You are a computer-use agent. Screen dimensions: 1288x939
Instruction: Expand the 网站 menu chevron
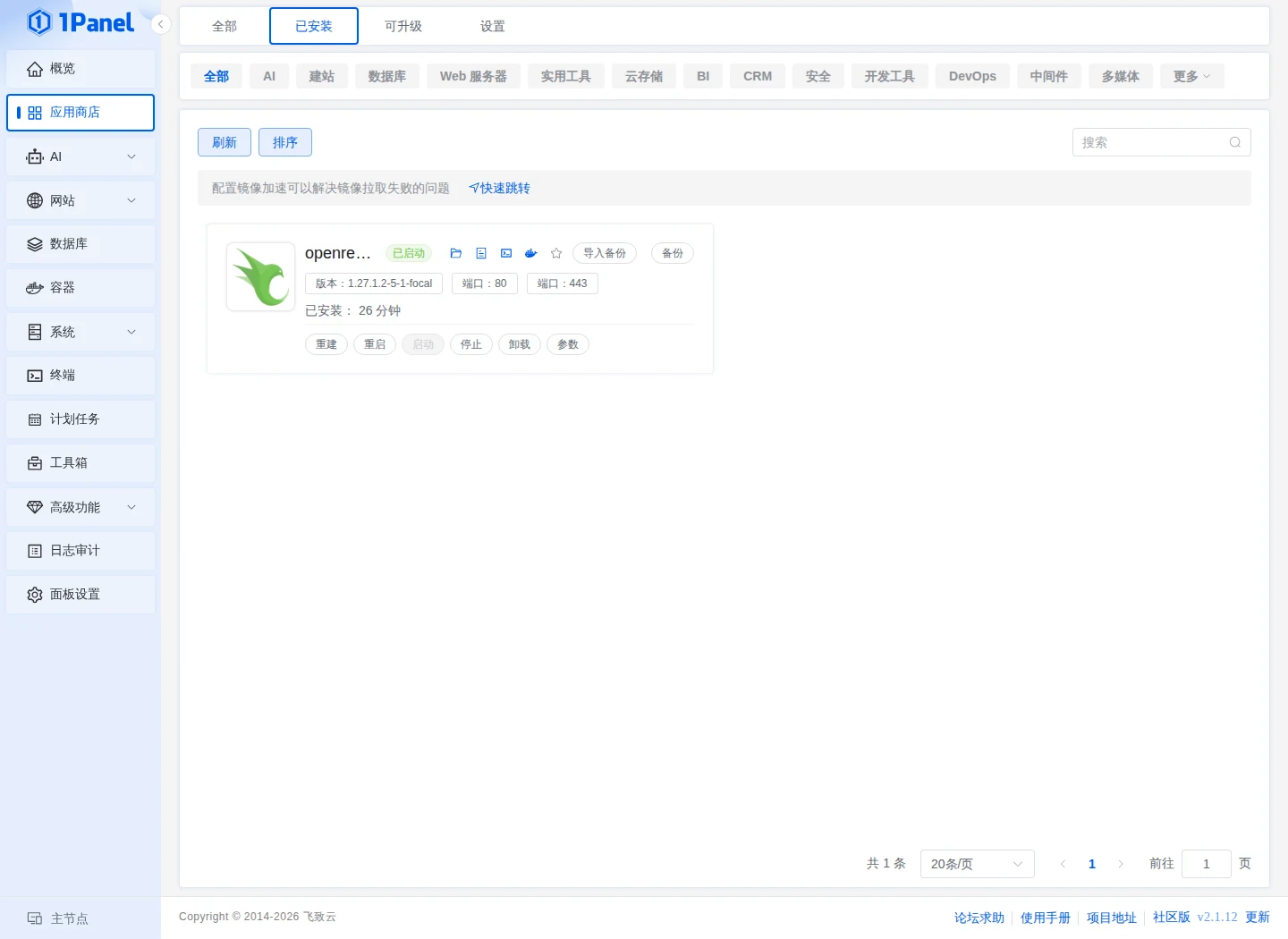(131, 200)
